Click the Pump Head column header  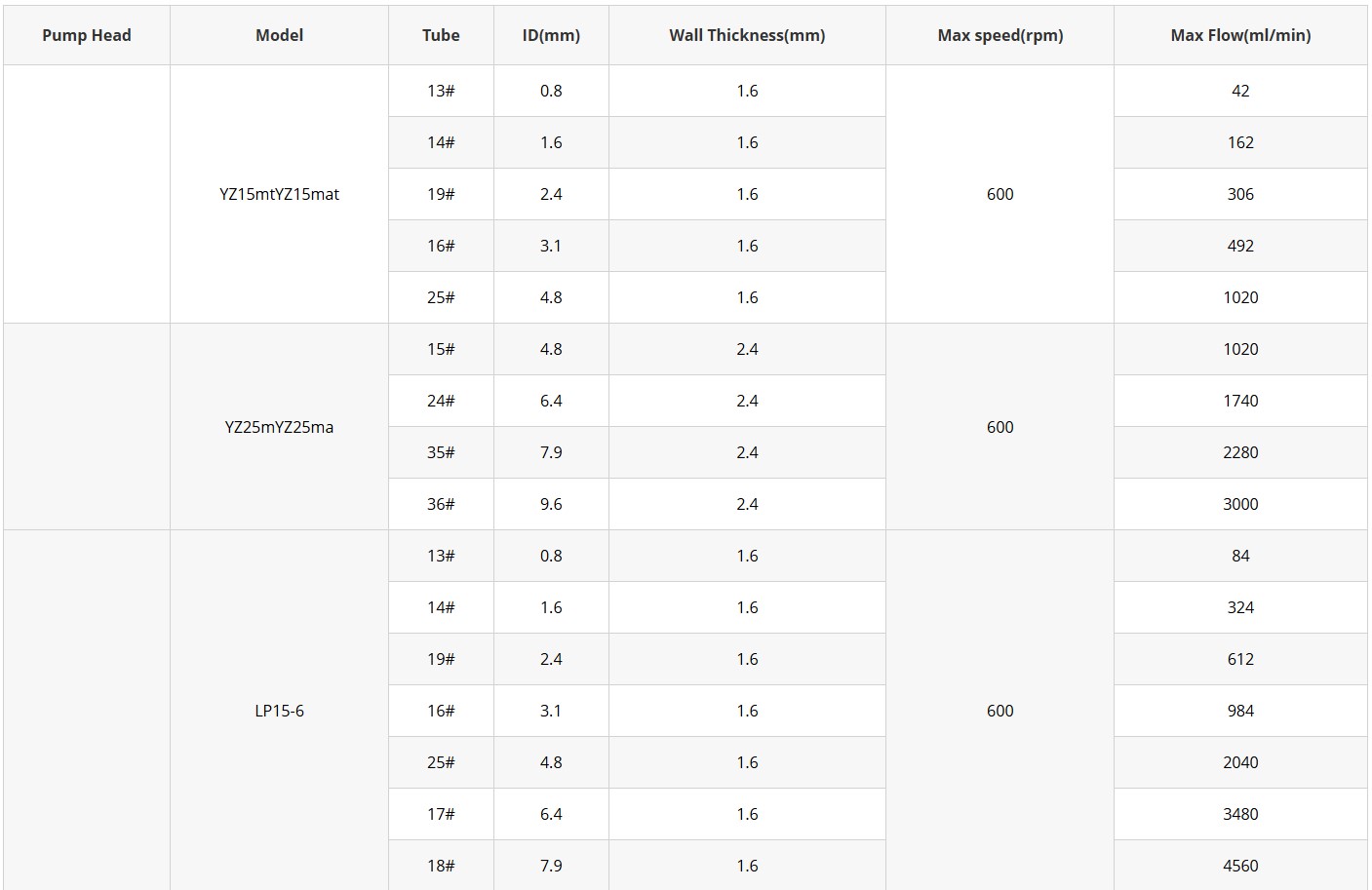tap(86, 35)
